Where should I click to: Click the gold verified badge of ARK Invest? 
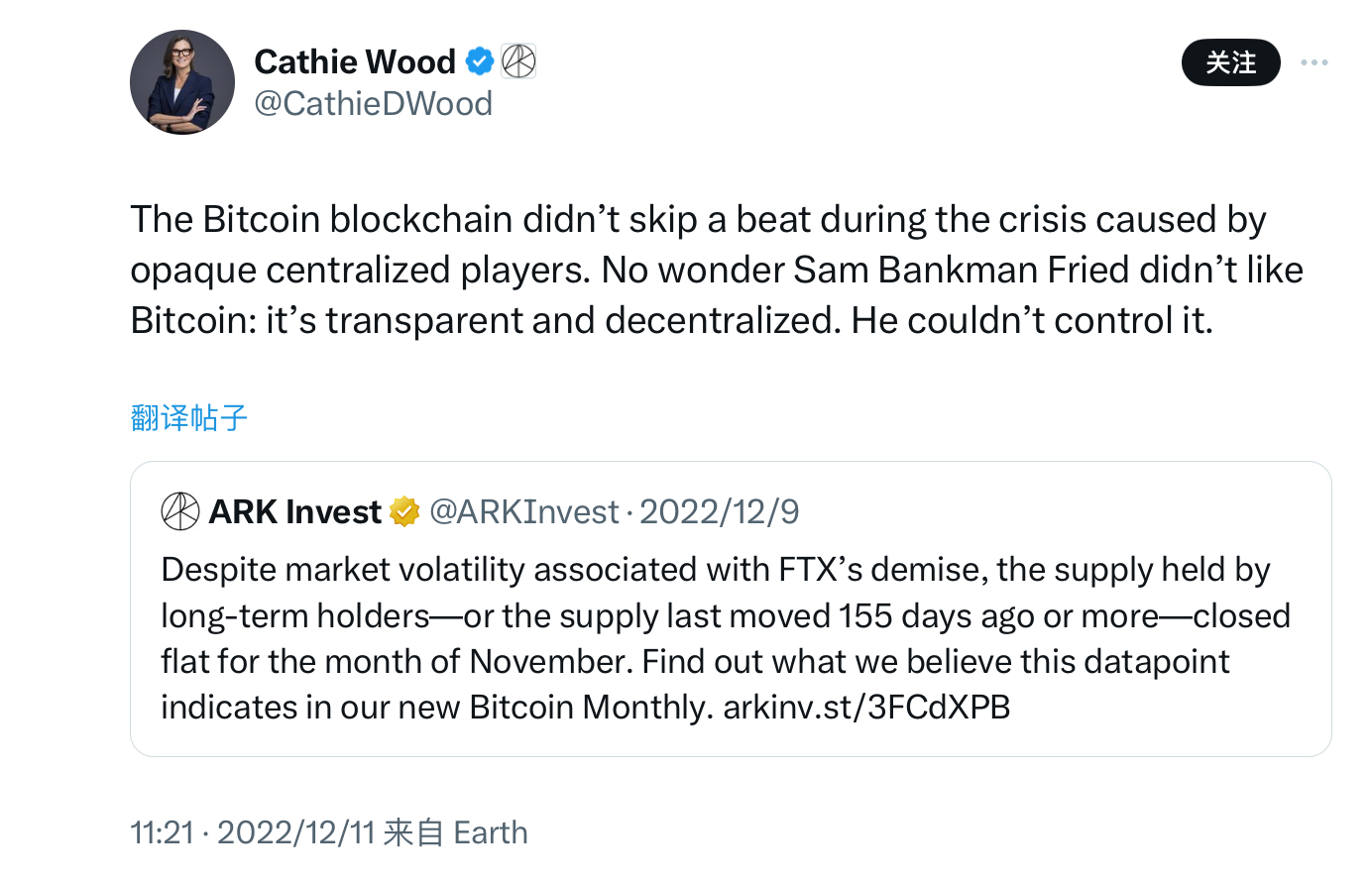404,512
